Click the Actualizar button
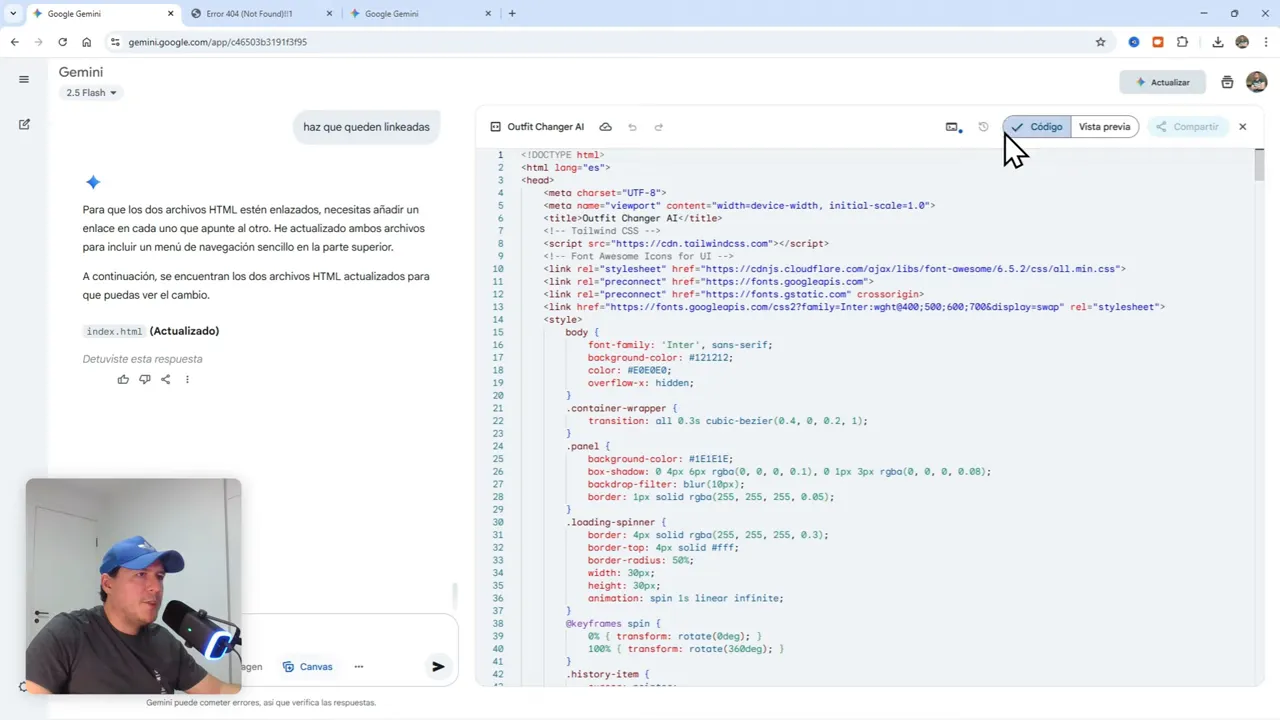Screen dimensions: 1280x720 click(x=1162, y=82)
